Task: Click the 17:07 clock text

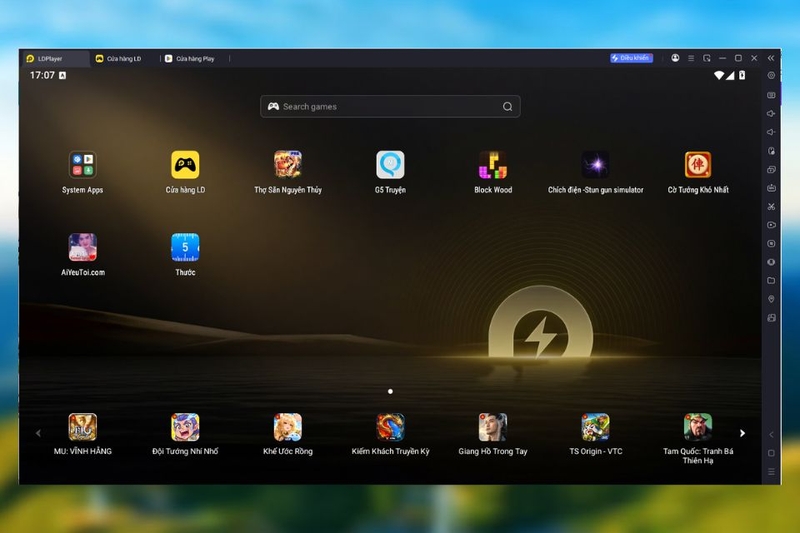Action: (42, 75)
